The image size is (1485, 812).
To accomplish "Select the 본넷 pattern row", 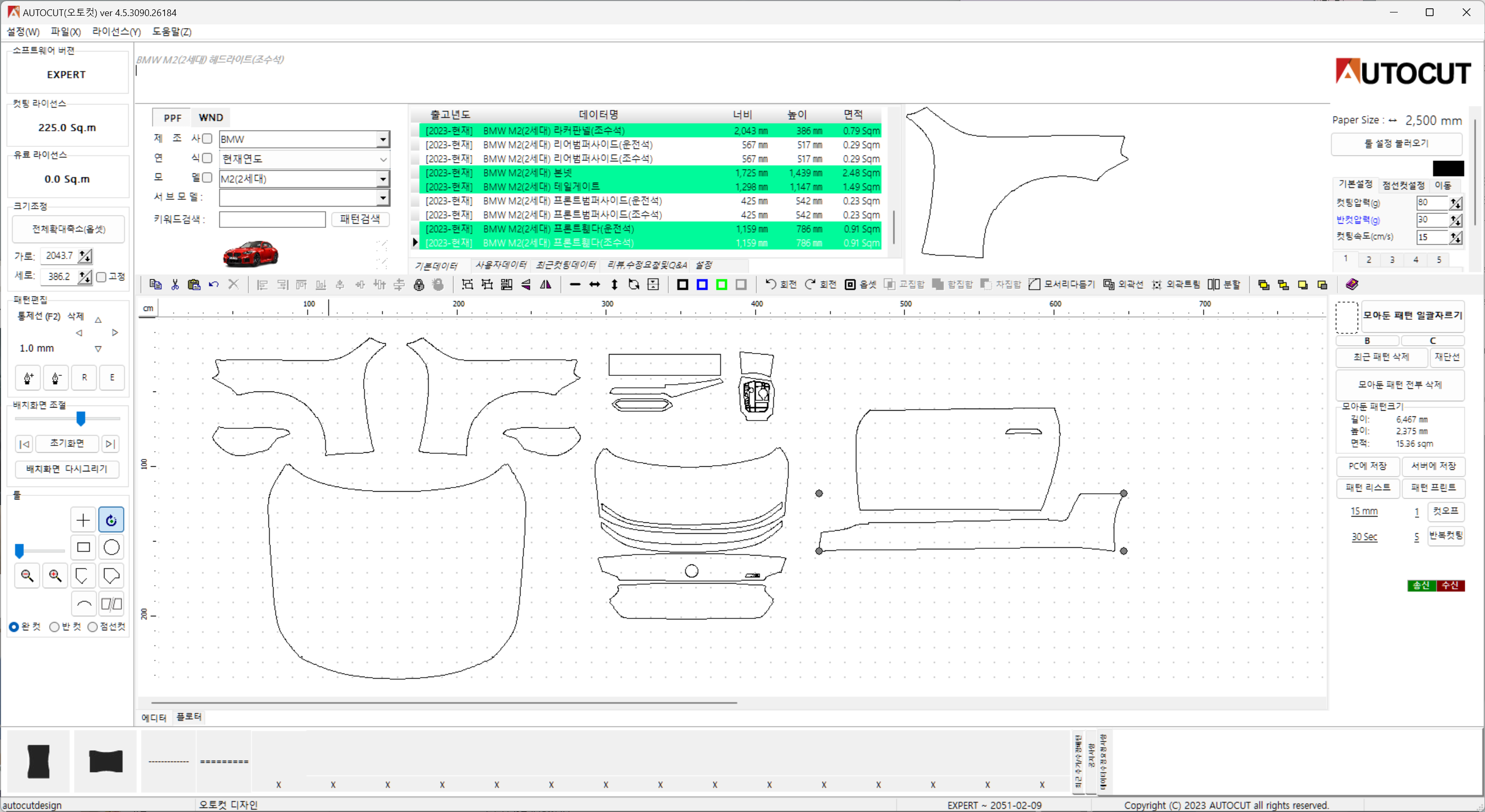I will point(650,173).
